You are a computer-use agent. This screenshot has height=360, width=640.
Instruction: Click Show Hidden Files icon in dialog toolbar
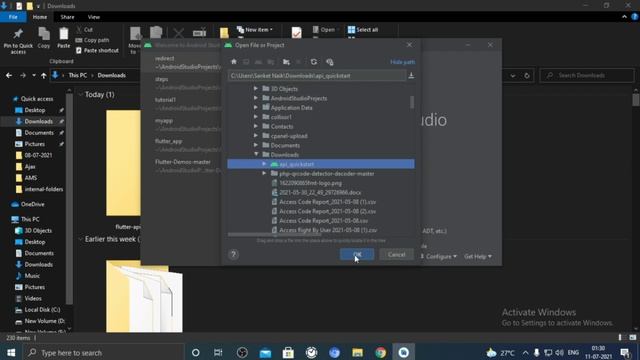coord(330,62)
